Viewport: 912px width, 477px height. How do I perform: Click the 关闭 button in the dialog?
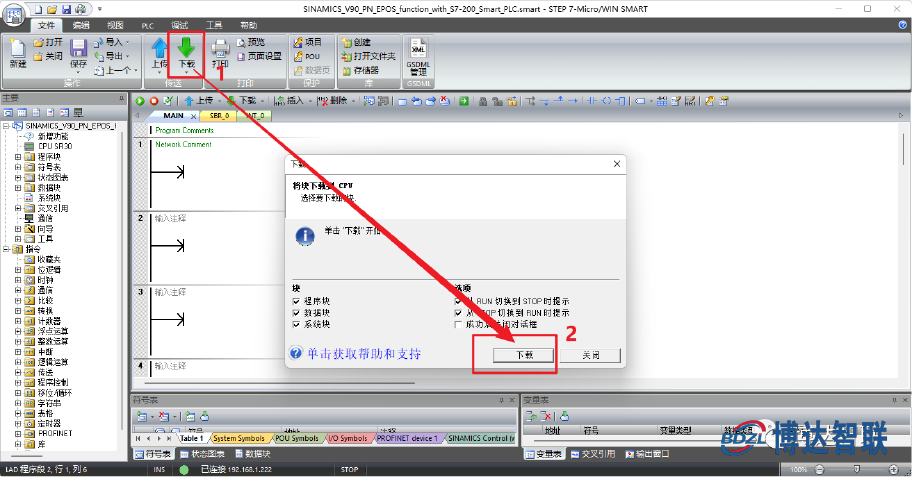click(590, 355)
